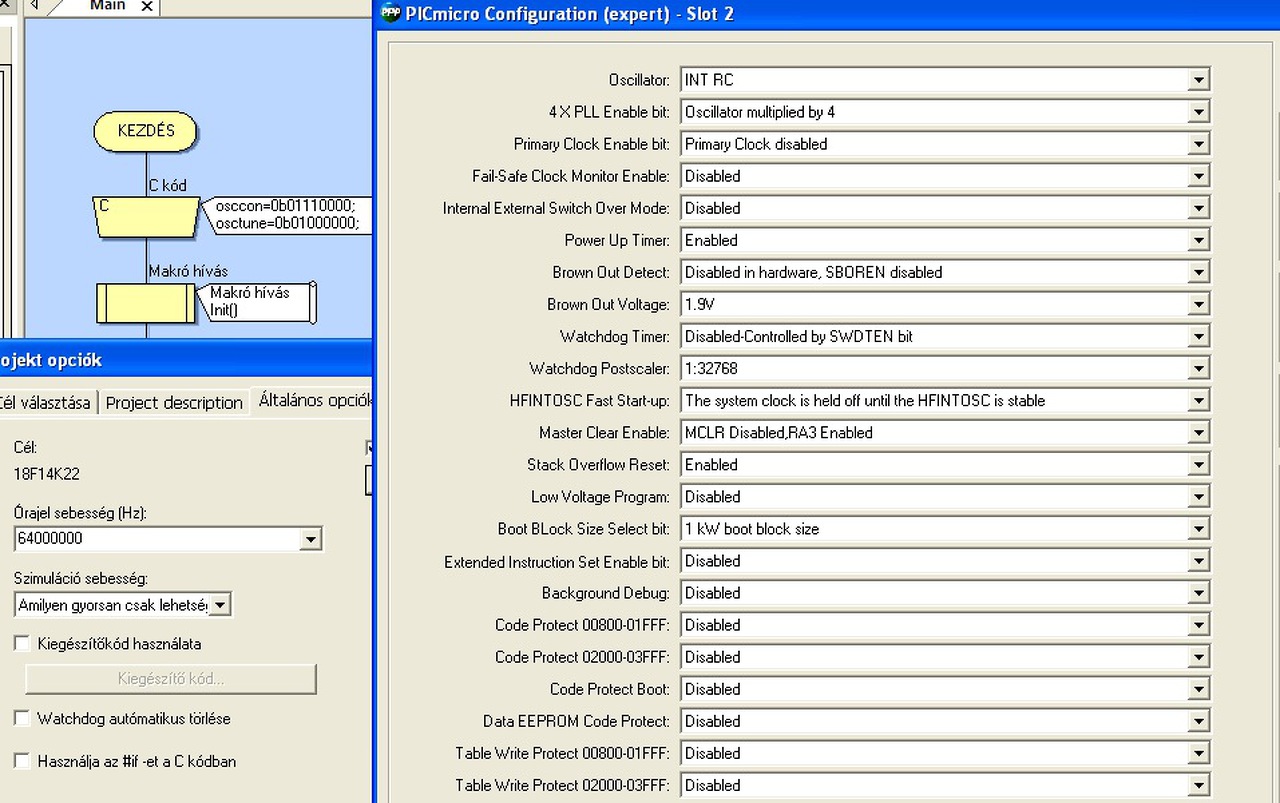The height and width of the screenshot is (803, 1280).
Task: Click the Init() macro call callout
Action: point(258,301)
